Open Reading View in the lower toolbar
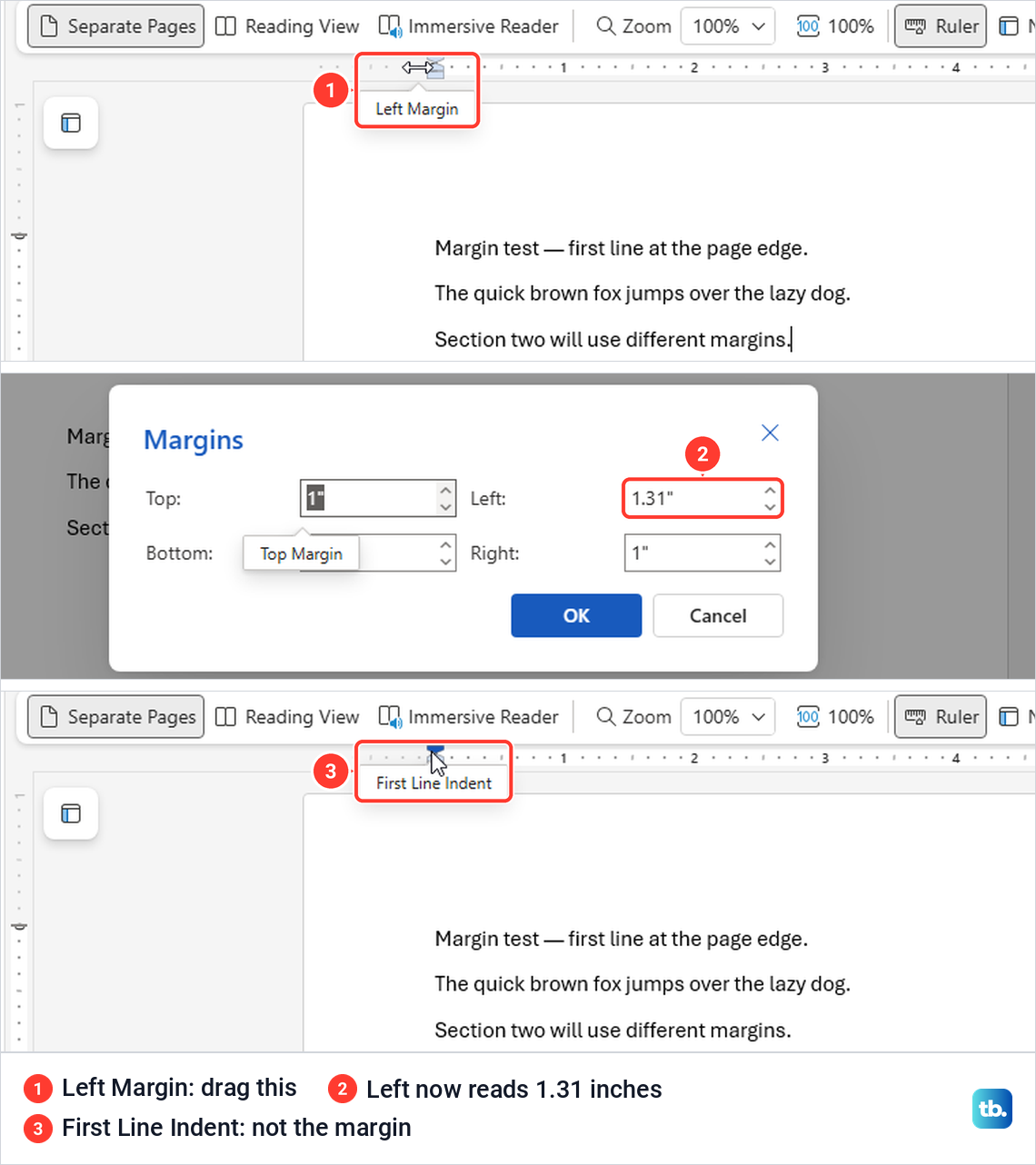 [x=287, y=717]
